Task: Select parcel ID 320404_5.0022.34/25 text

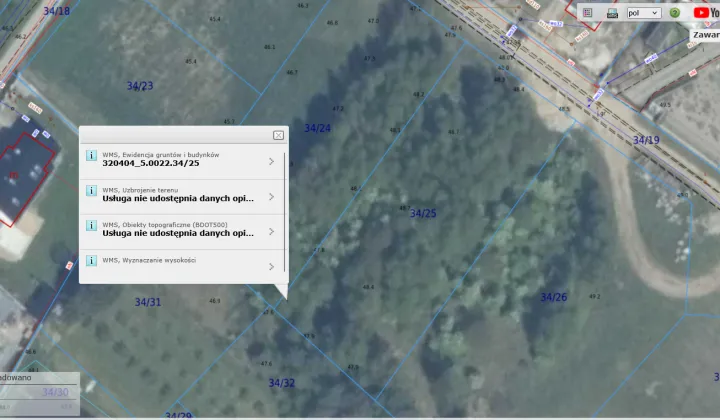Action: click(x=151, y=163)
